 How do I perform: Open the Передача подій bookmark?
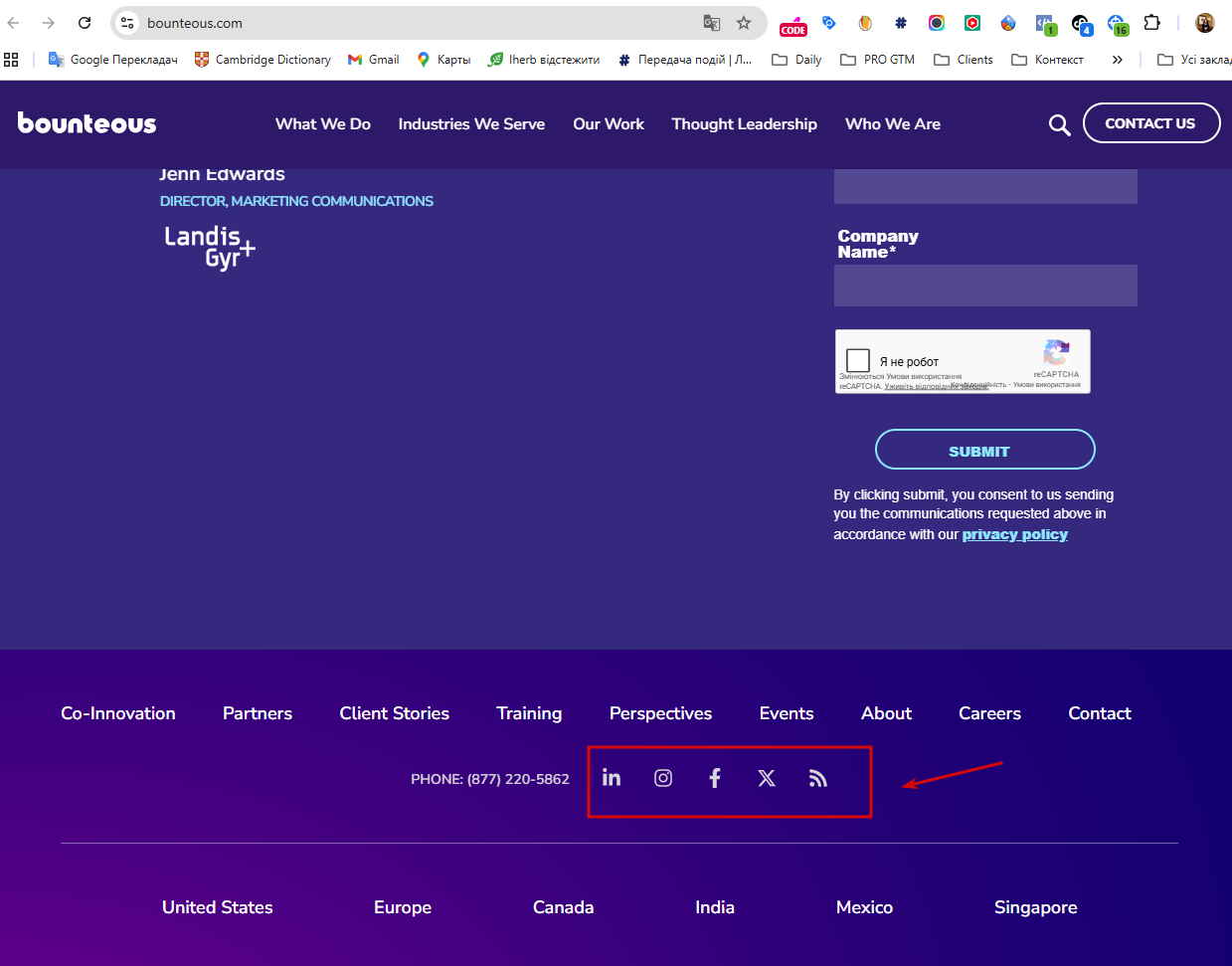click(x=685, y=60)
